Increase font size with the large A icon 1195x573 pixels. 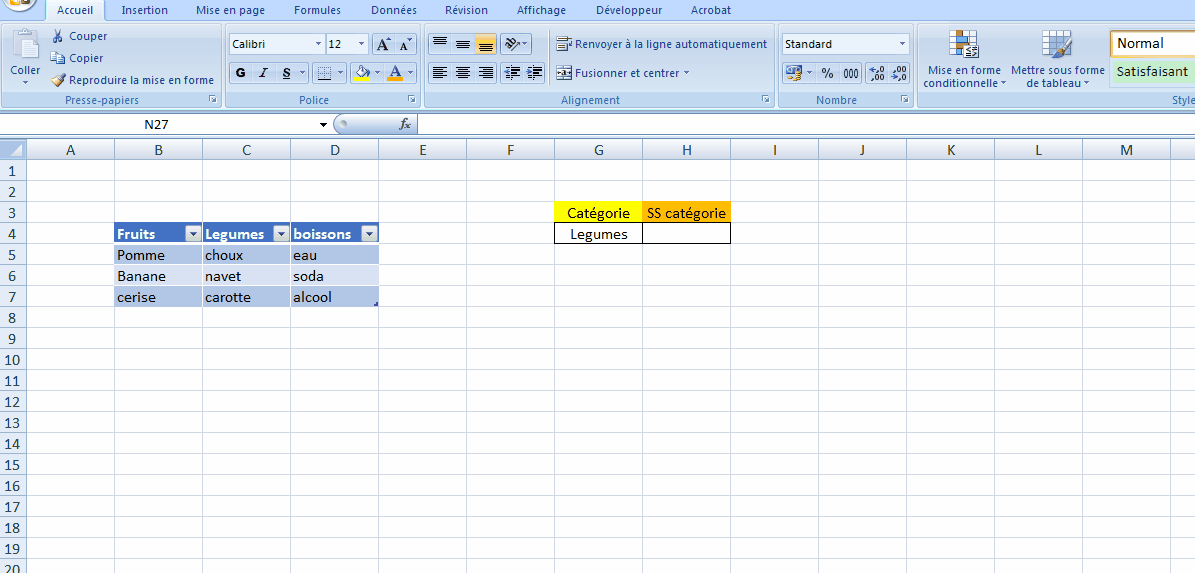coord(383,44)
